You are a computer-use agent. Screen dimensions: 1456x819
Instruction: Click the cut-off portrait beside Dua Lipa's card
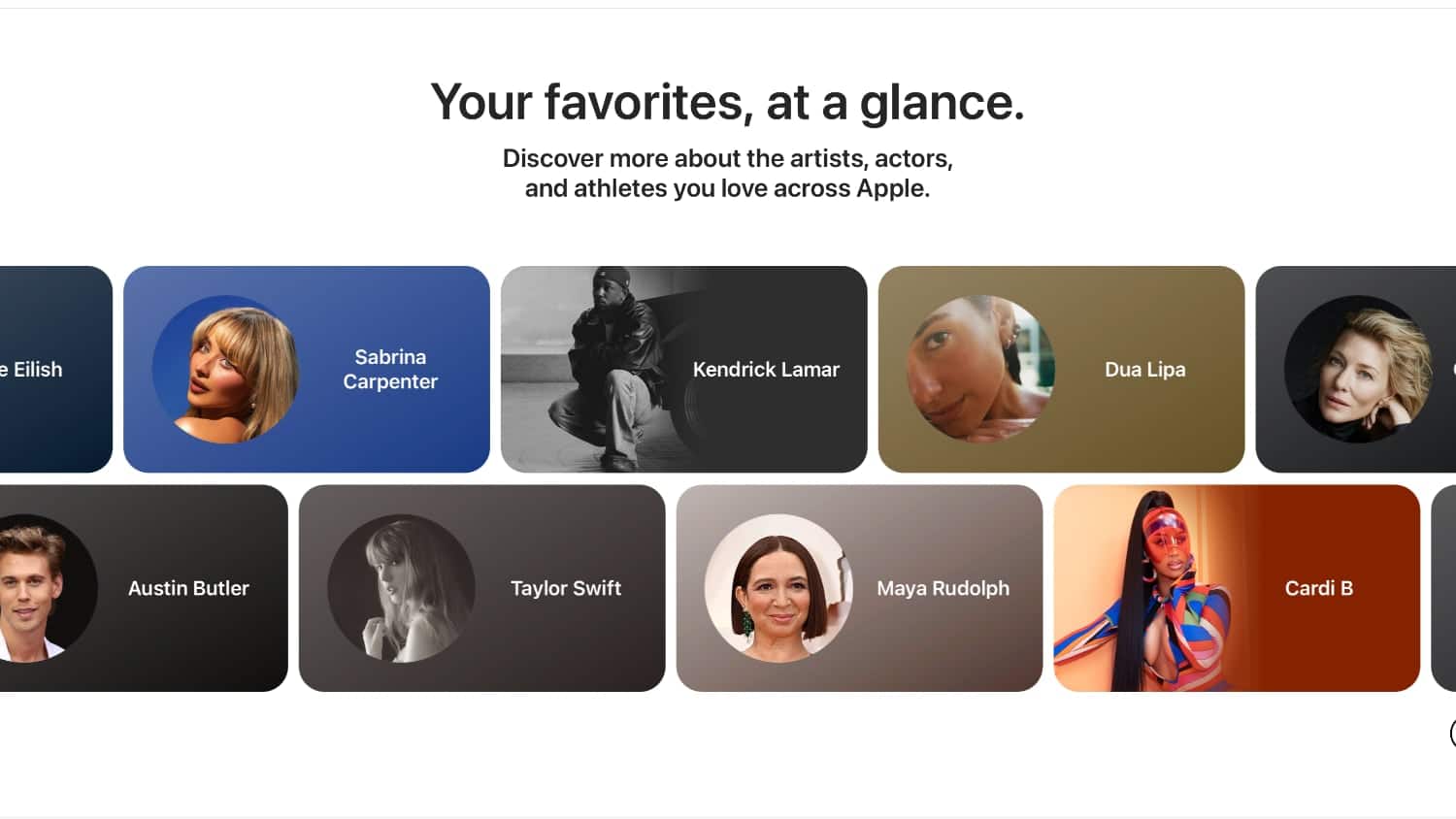pos(1358,370)
